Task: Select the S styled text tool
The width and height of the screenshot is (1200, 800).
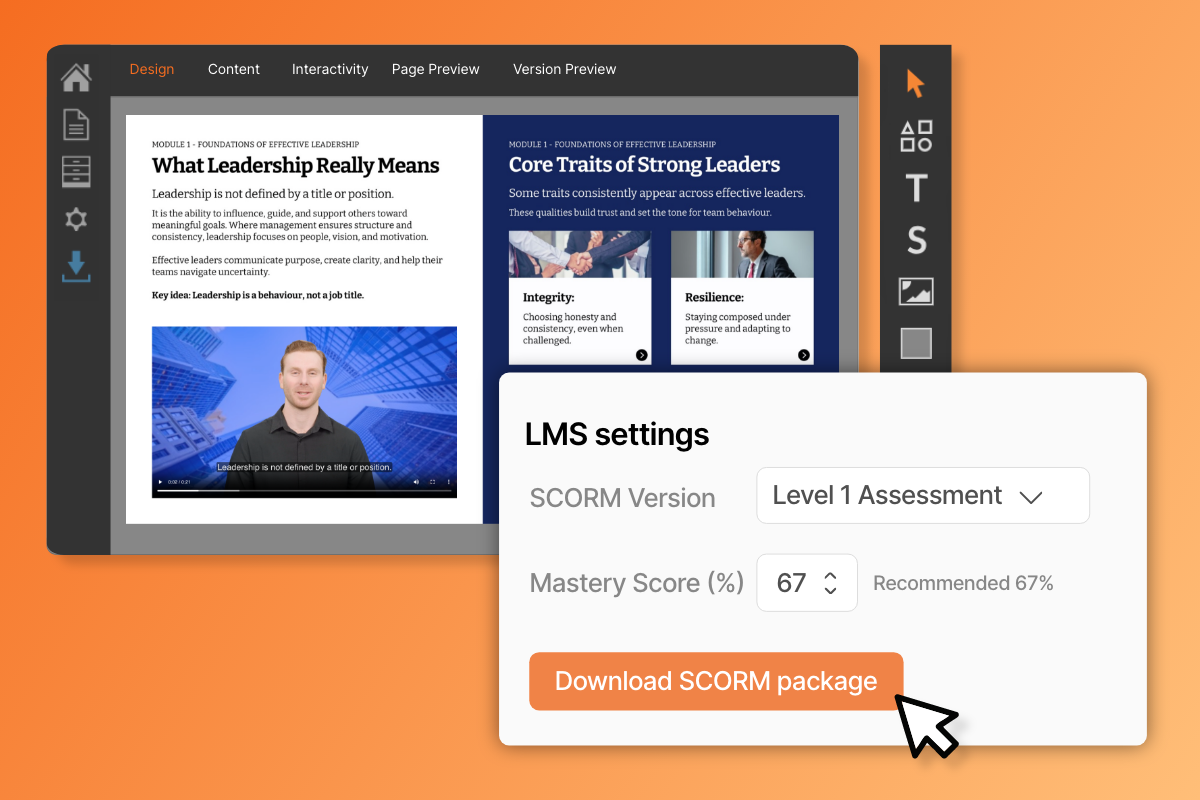Action: coord(916,240)
